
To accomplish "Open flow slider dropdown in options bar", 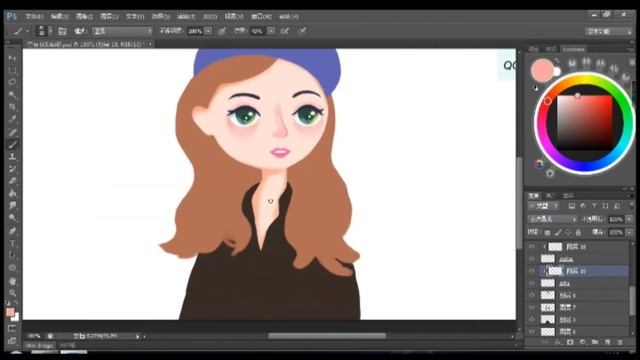I will click(x=271, y=31).
